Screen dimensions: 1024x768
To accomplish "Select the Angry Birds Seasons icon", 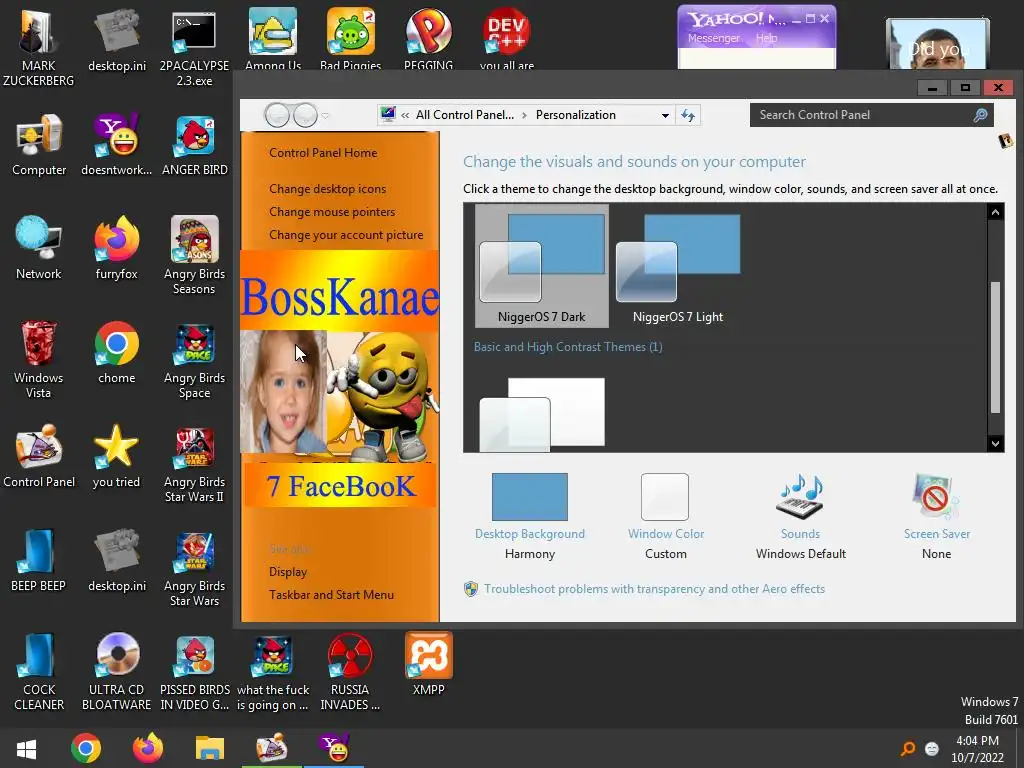I will pyautogui.click(x=195, y=255).
